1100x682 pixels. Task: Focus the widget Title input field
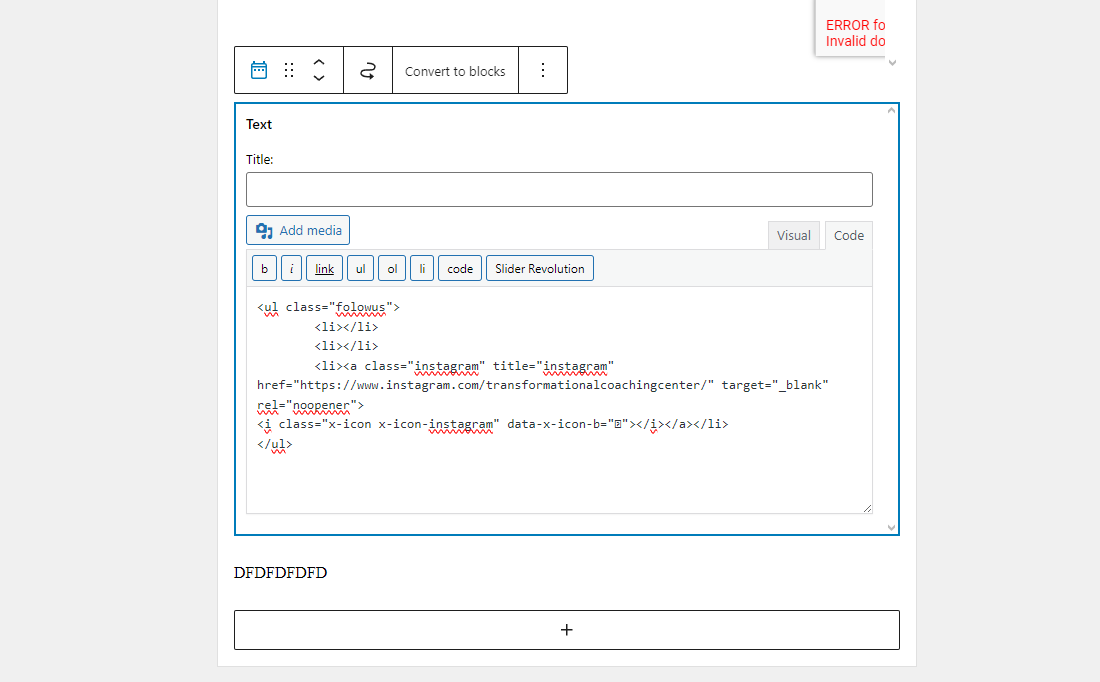pyautogui.click(x=559, y=189)
